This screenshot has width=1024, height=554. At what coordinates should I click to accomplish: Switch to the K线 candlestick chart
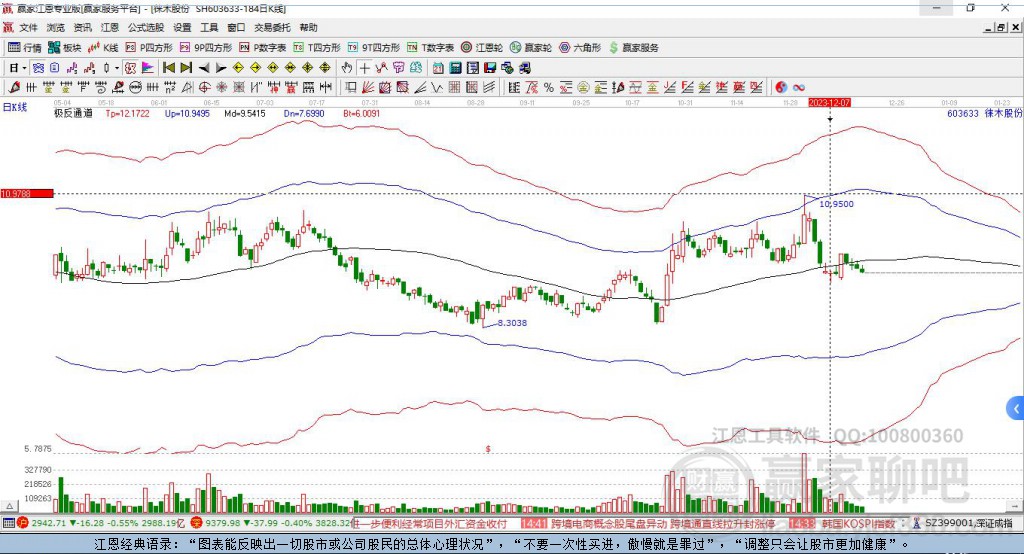103,48
